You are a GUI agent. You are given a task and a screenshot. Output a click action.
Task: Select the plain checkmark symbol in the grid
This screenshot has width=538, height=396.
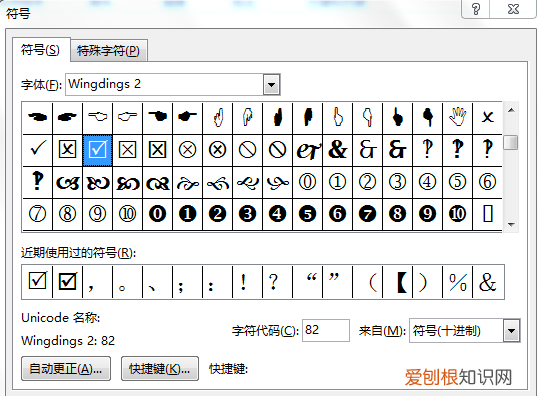click(37, 149)
